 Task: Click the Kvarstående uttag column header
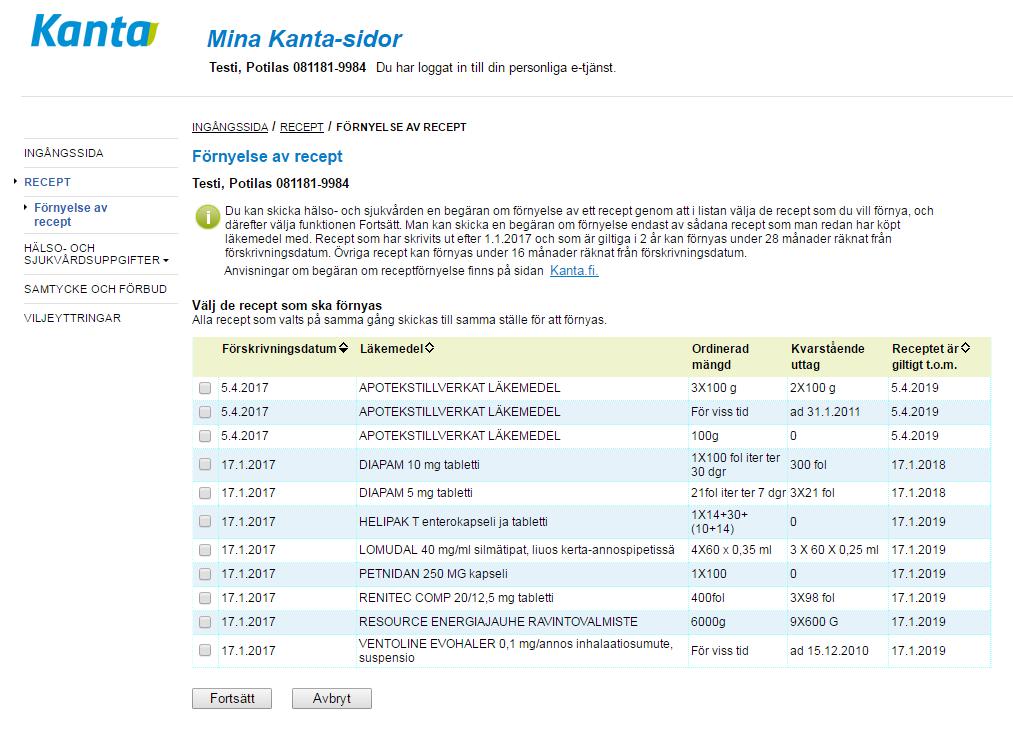coord(828,357)
